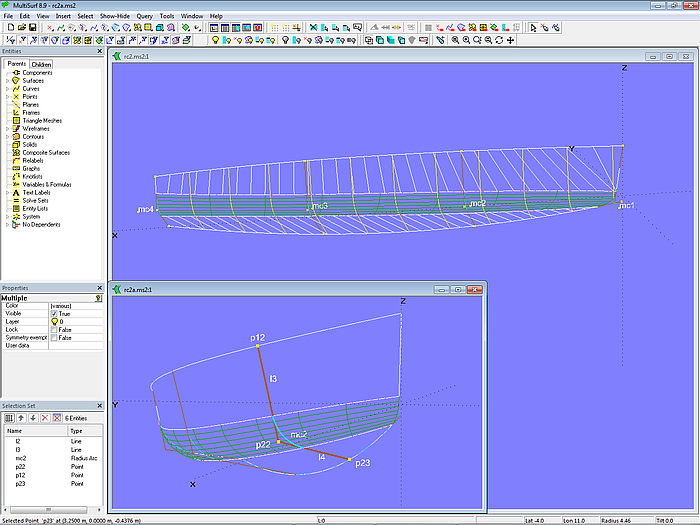Move selected entity up in Selection Set
The width and height of the screenshot is (700, 525).
pyautogui.click(x=19, y=416)
